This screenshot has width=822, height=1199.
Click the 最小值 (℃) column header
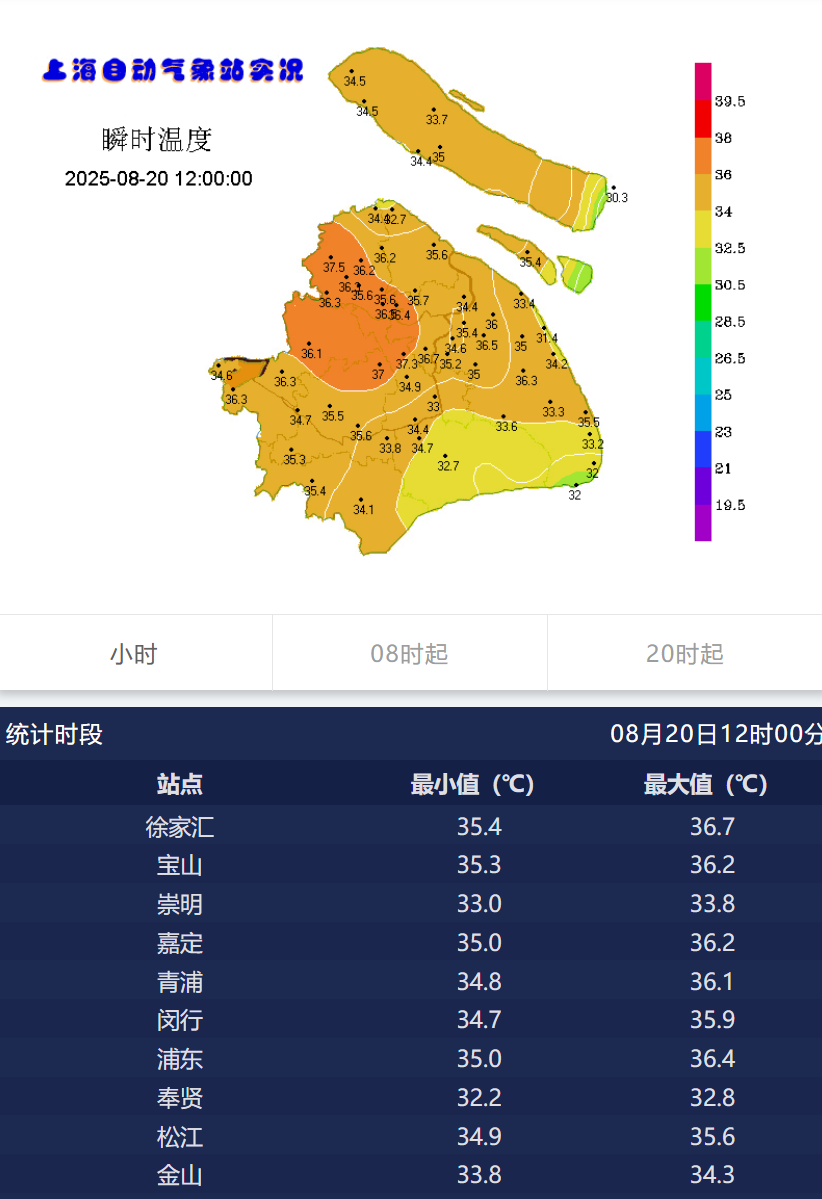(x=472, y=784)
